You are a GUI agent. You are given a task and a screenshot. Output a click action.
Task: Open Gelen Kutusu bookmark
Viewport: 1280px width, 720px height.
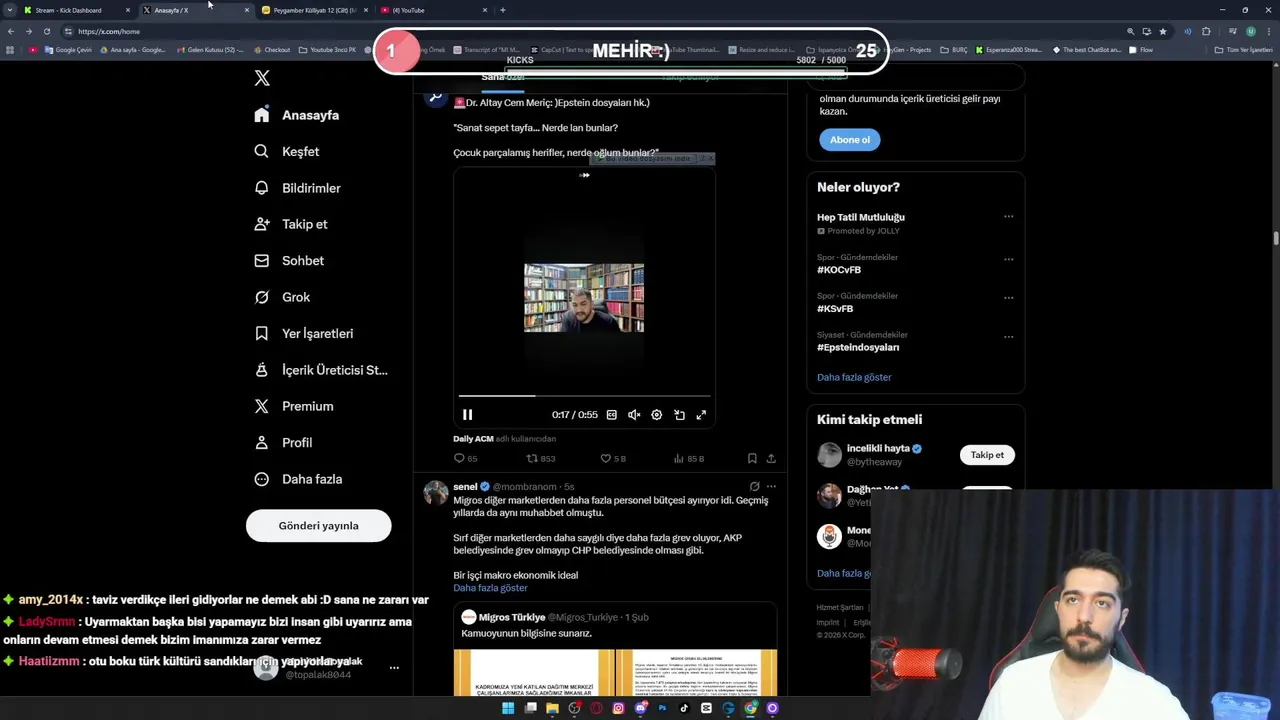210,50
